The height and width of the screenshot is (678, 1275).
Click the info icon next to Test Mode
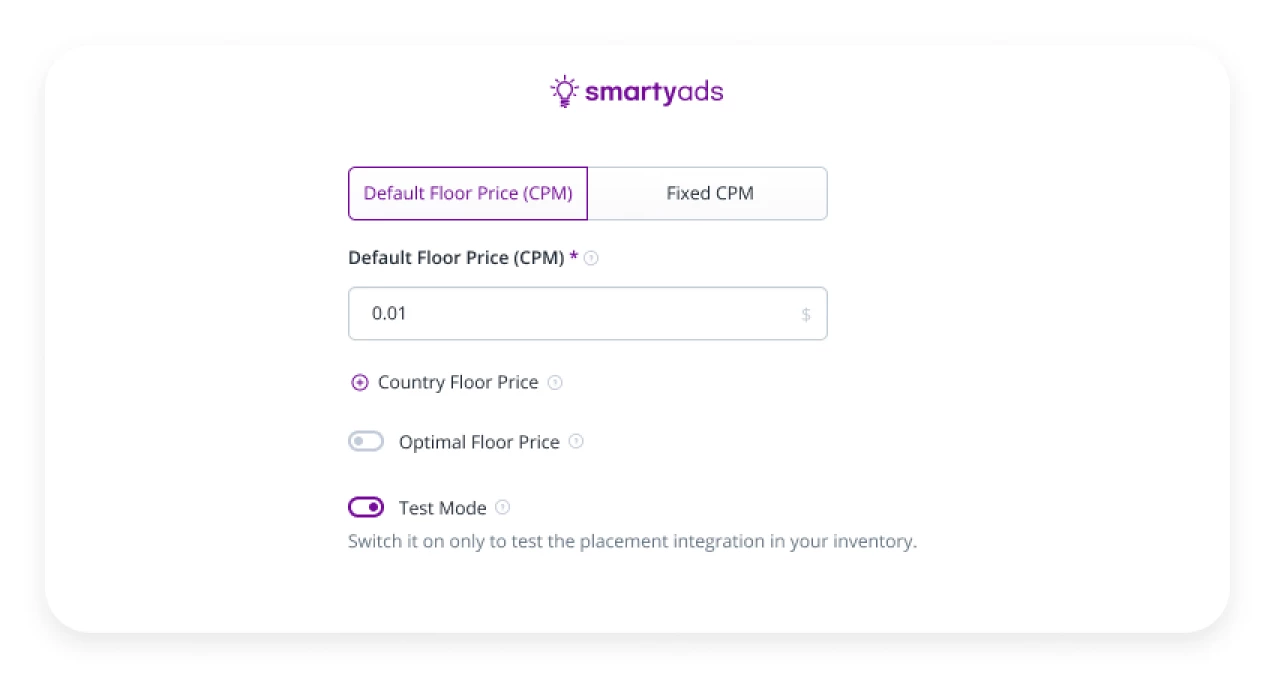(x=501, y=507)
